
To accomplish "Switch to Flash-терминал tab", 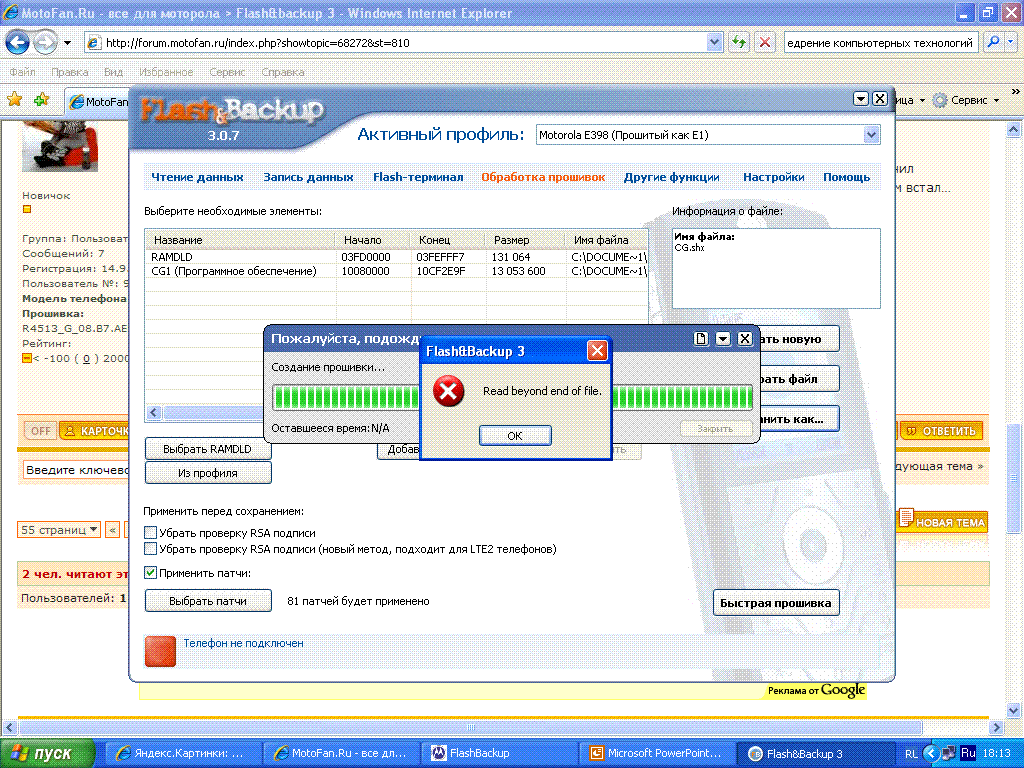I will point(418,177).
